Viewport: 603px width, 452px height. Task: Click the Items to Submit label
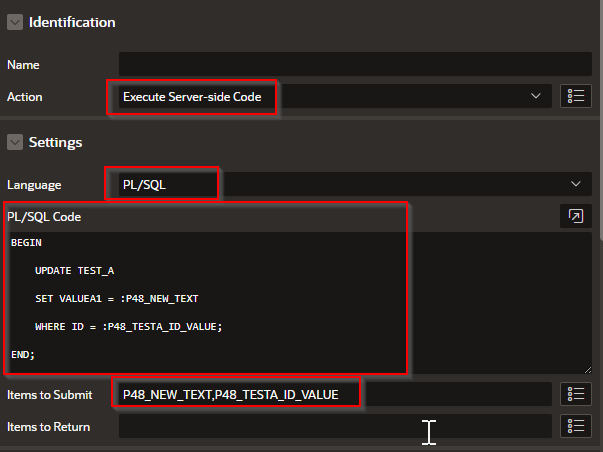pyautogui.click(x=50, y=395)
